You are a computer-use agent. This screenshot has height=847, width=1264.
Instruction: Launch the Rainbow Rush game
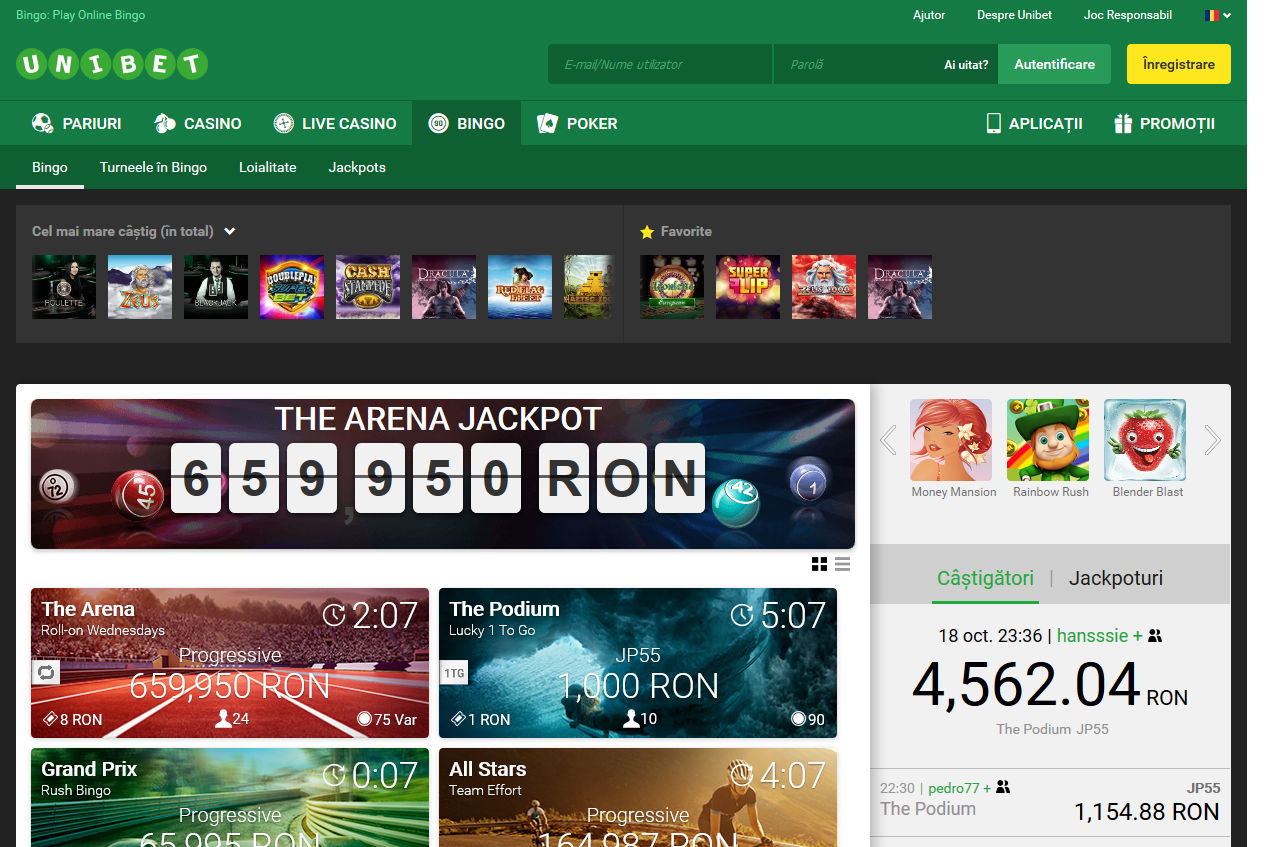coord(1048,440)
